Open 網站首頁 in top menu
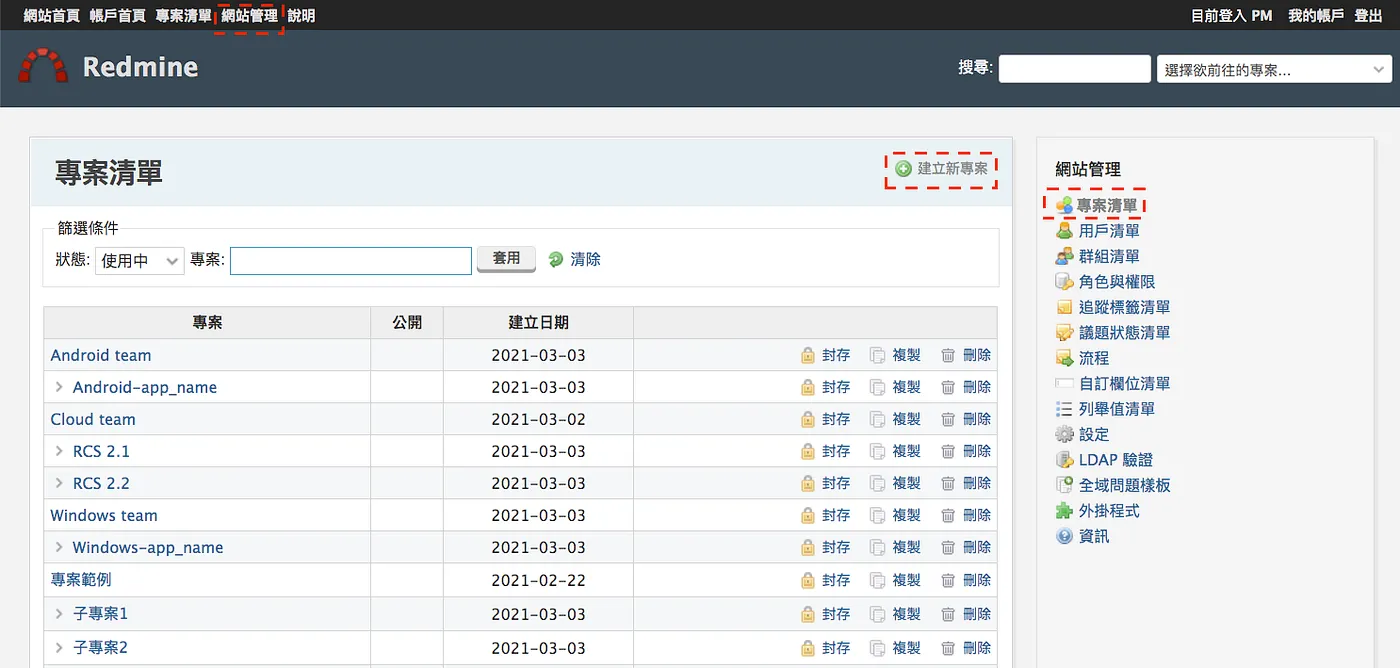This screenshot has width=1400, height=668. click(x=52, y=16)
